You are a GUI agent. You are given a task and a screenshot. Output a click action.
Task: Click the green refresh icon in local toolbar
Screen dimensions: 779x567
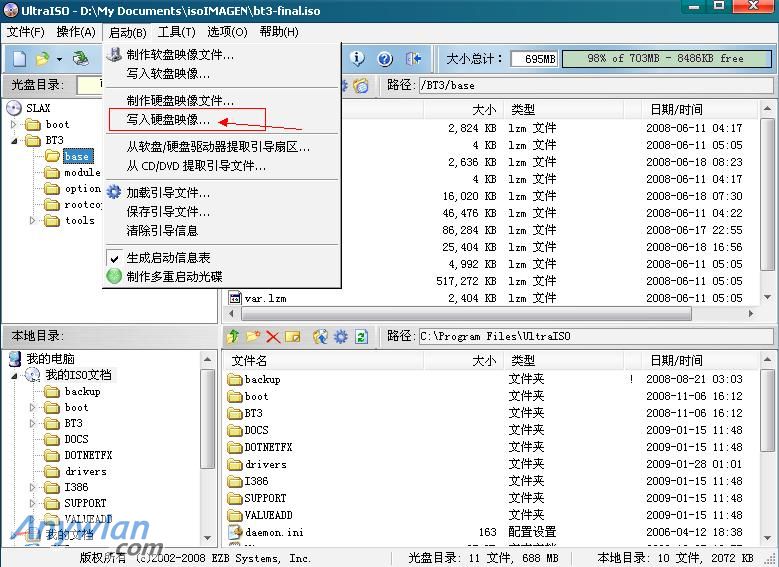[361, 336]
